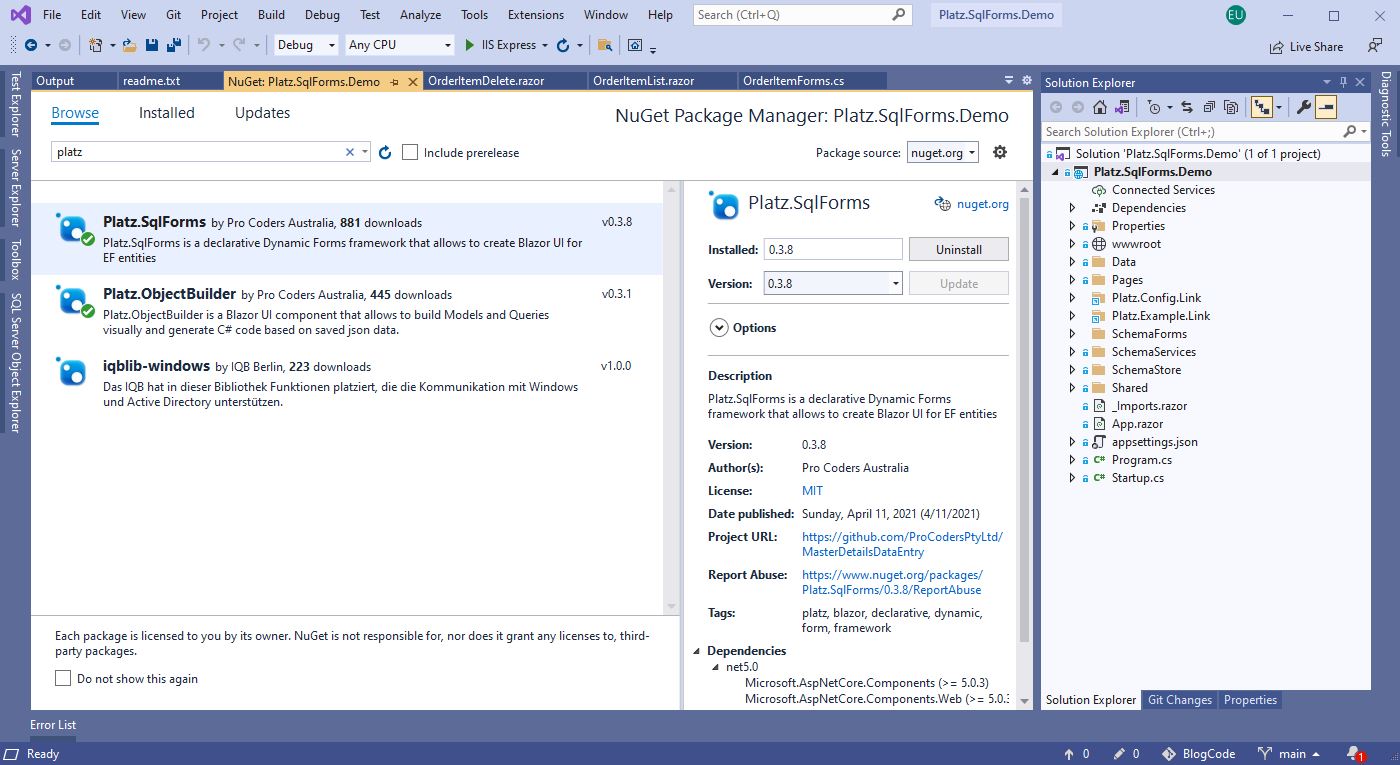1400x765 pixels.
Task: Select the iqblib-windows package
Action: [x=347, y=384]
